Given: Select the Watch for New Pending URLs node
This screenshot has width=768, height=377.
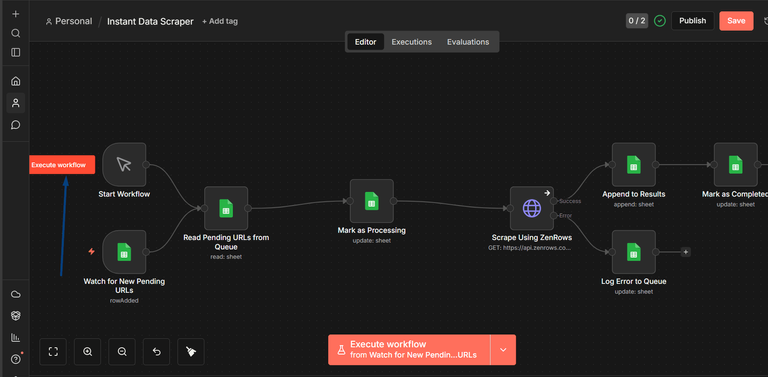Looking at the screenshot, I should [x=124, y=252].
